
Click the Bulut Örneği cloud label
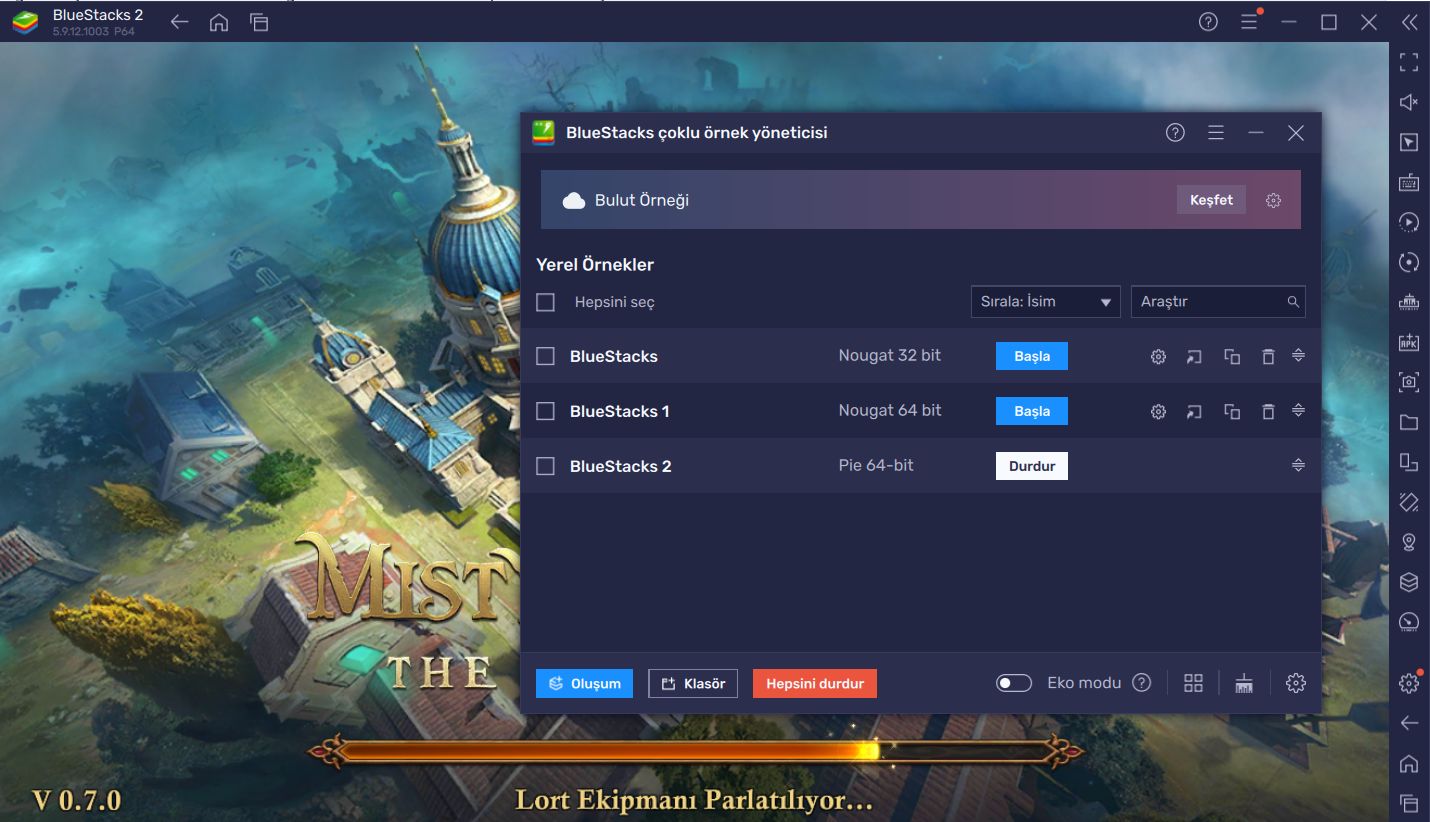click(x=642, y=200)
